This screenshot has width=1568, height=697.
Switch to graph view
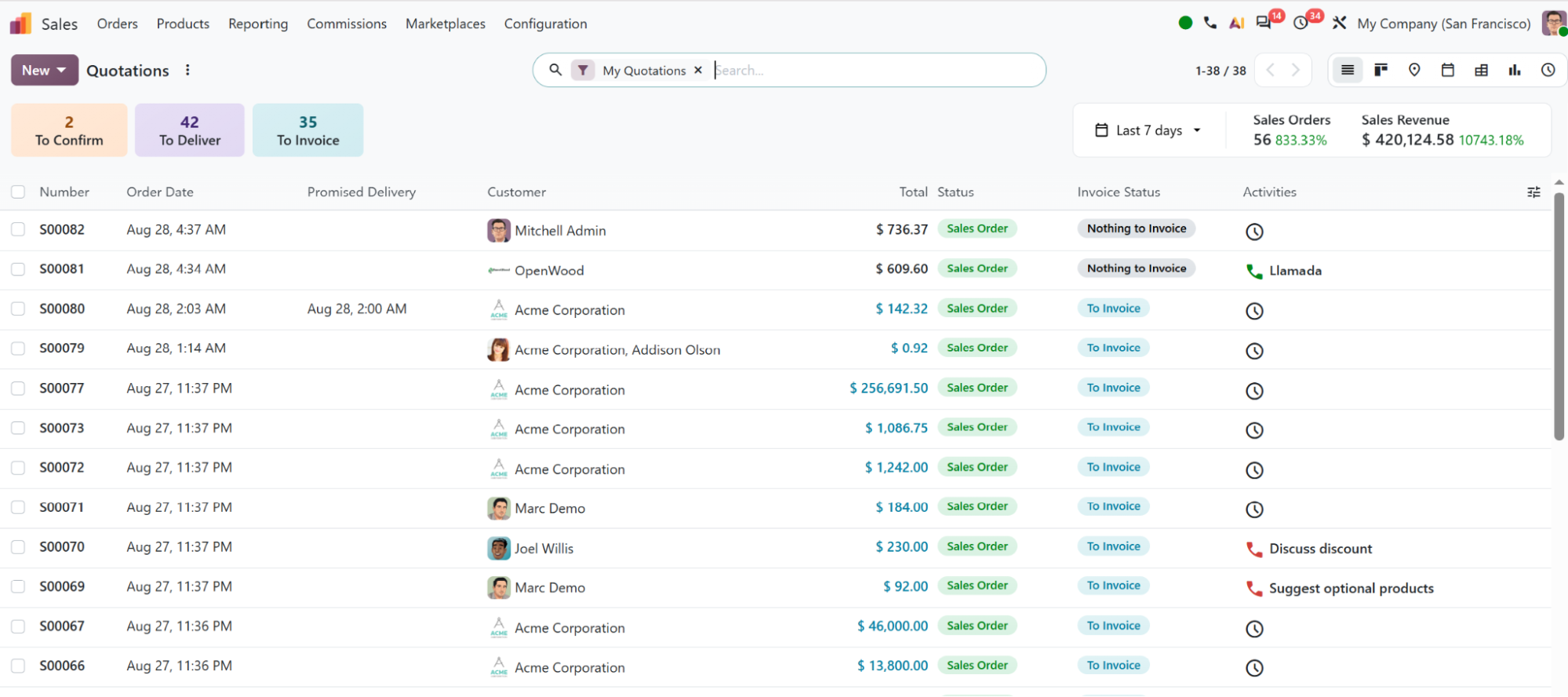click(1515, 70)
